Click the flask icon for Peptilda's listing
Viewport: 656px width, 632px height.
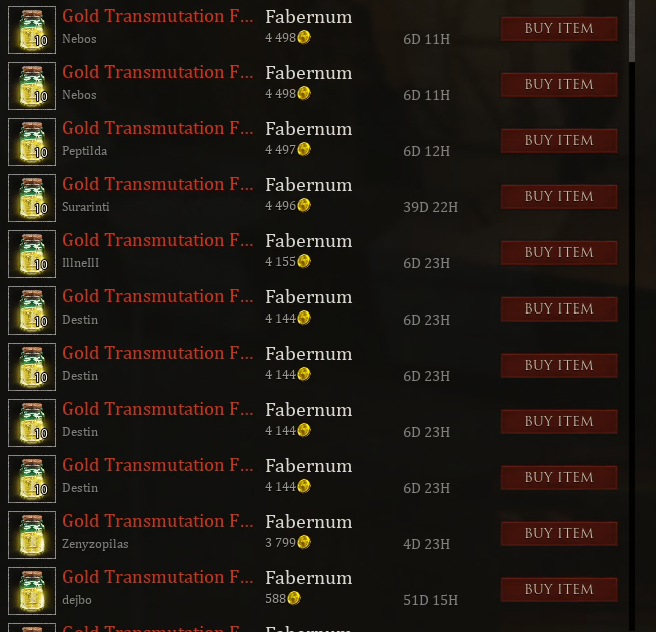(32, 142)
